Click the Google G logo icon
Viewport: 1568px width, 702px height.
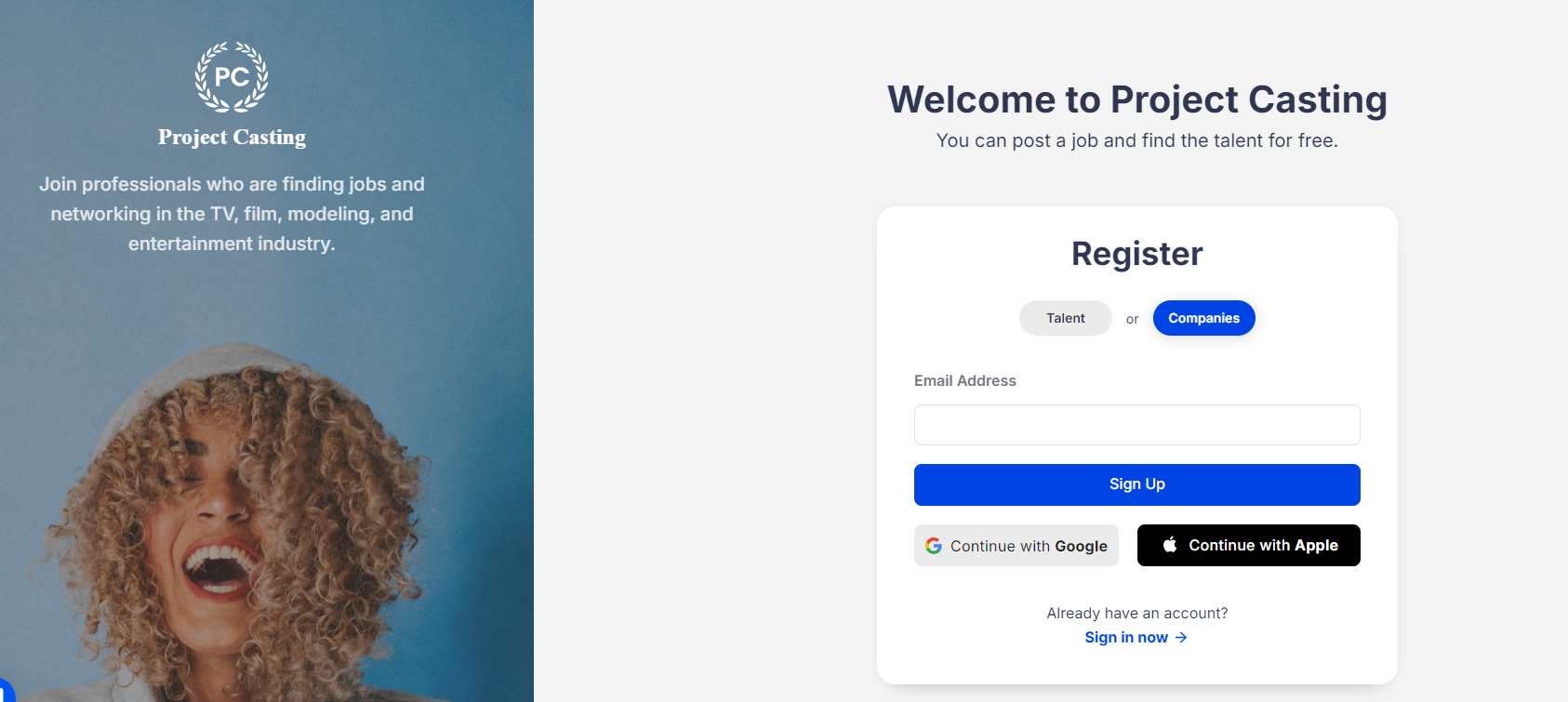coord(934,546)
